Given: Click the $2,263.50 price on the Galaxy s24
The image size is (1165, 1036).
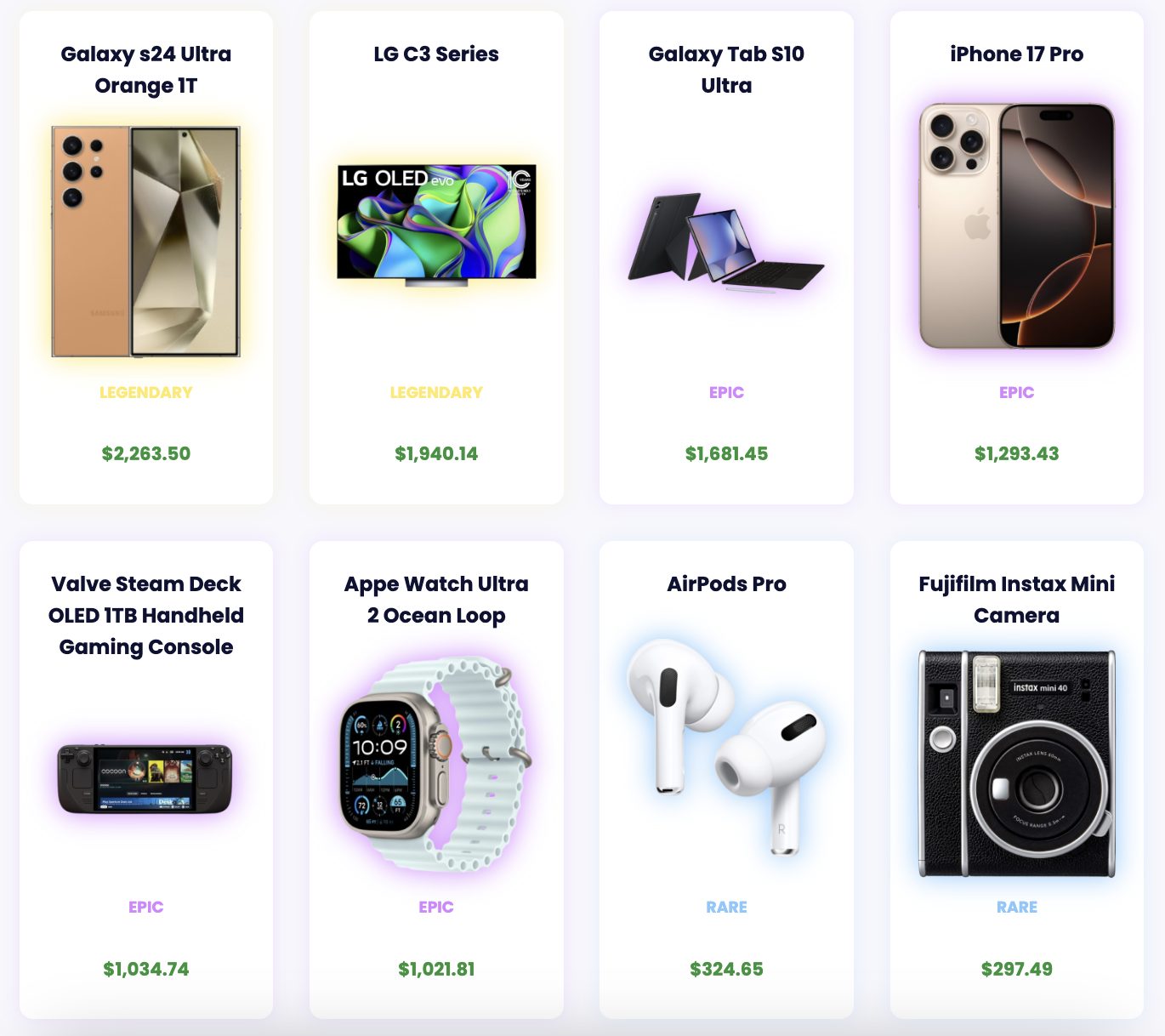Looking at the screenshot, I should click(x=146, y=453).
